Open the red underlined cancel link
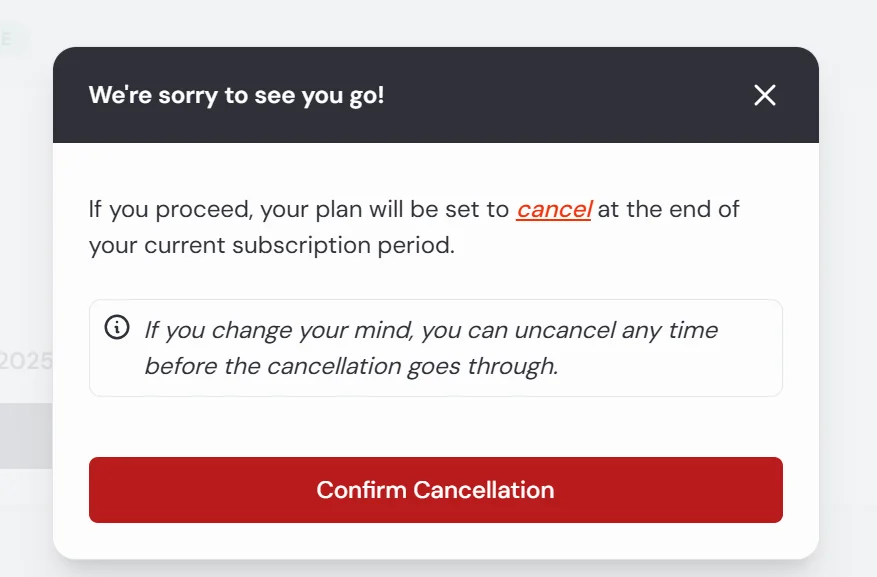The width and height of the screenshot is (877, 577). pyautogui.click(x=554, y=210)
